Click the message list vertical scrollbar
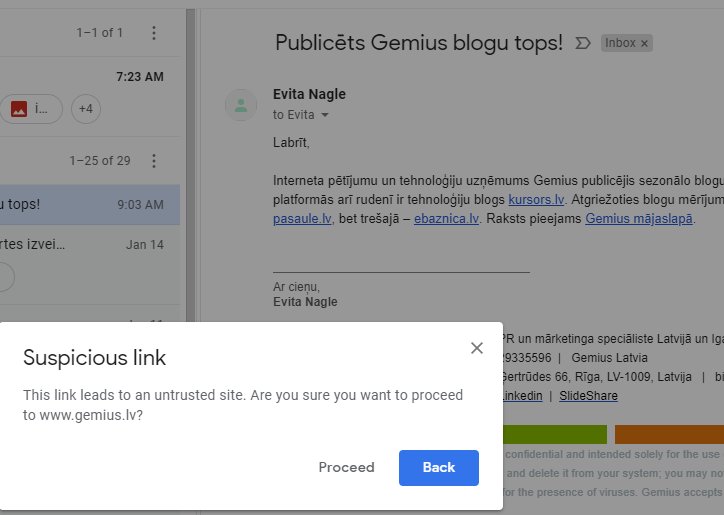Screen dimensions: 724x515 [x=191, y=166]
